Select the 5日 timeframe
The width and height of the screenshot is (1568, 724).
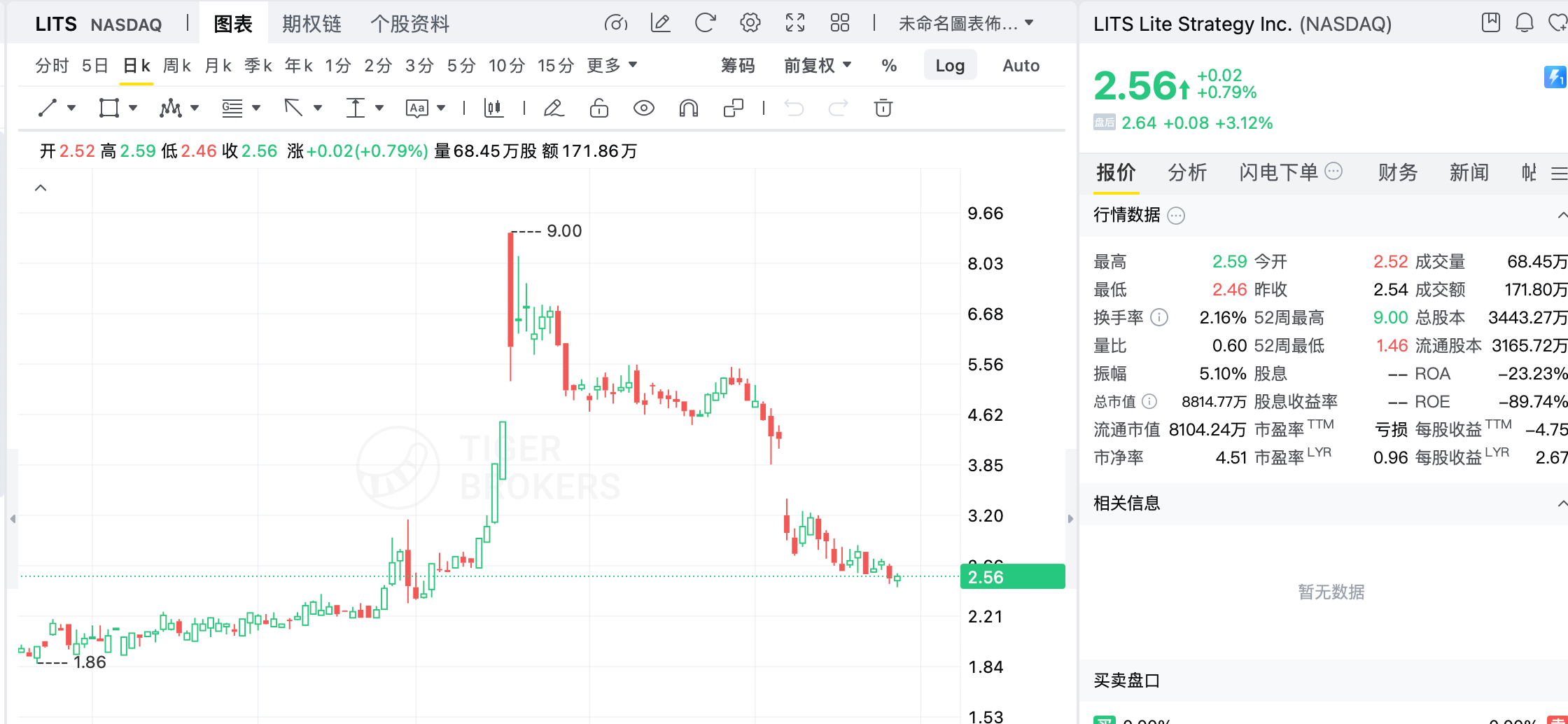tap(95, 66)
